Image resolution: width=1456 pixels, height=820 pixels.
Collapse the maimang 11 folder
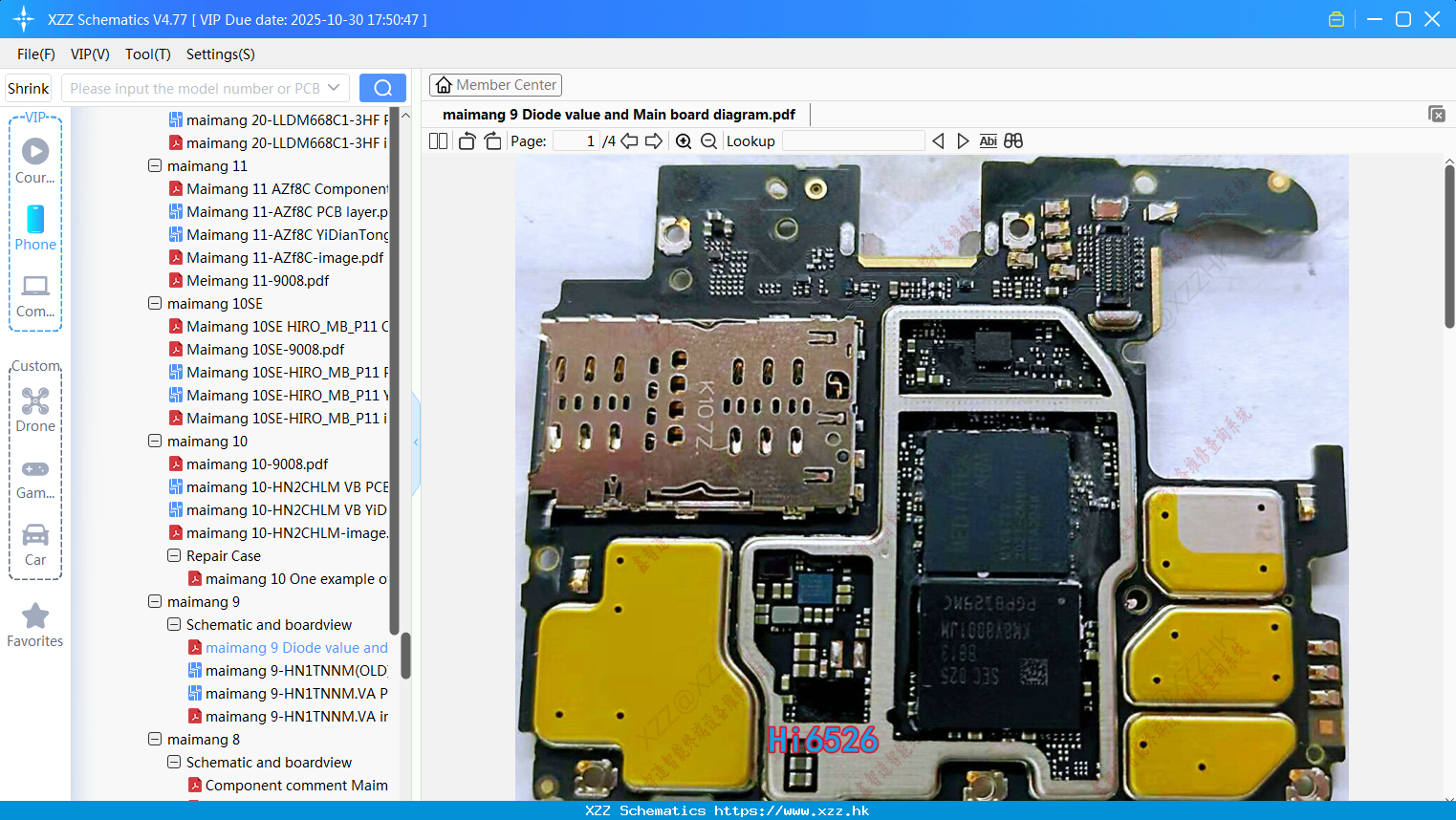click(155, 165)
